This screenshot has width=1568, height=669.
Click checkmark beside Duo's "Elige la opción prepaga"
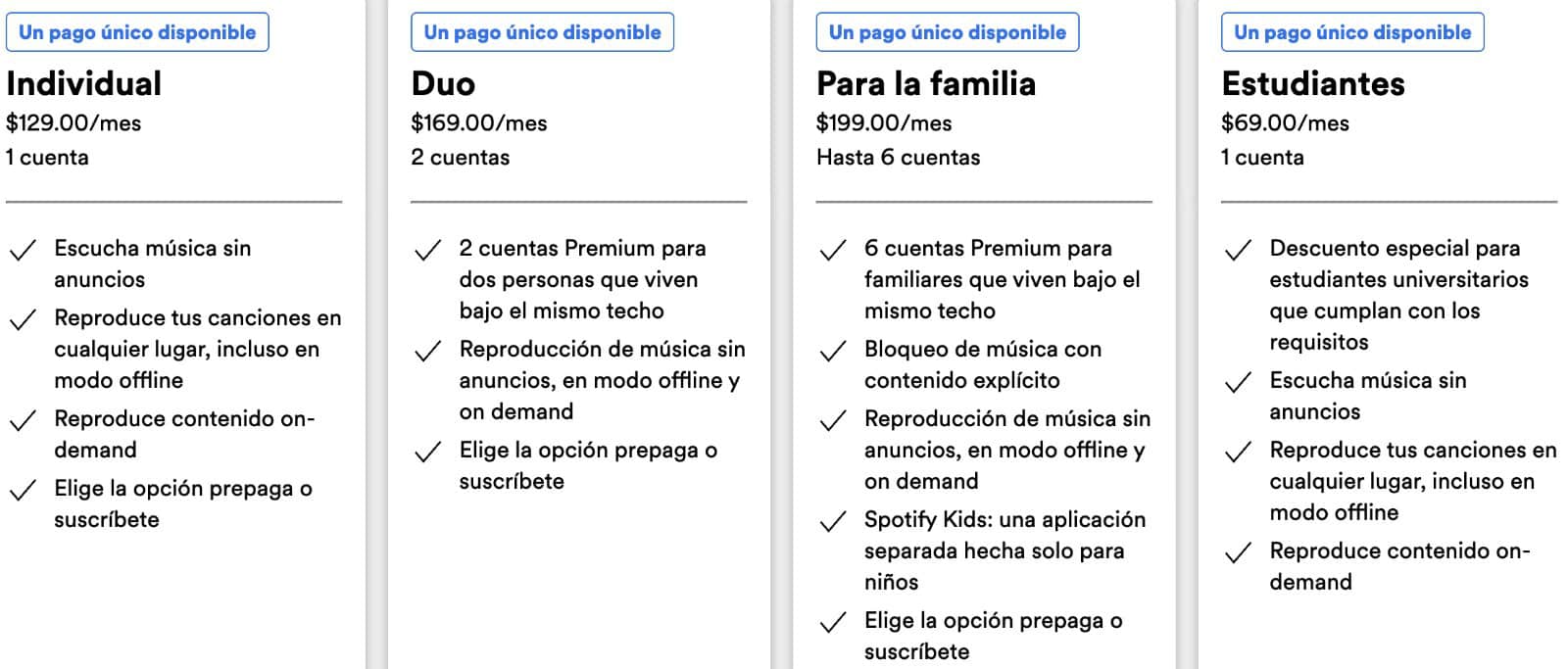pos(427,453)
